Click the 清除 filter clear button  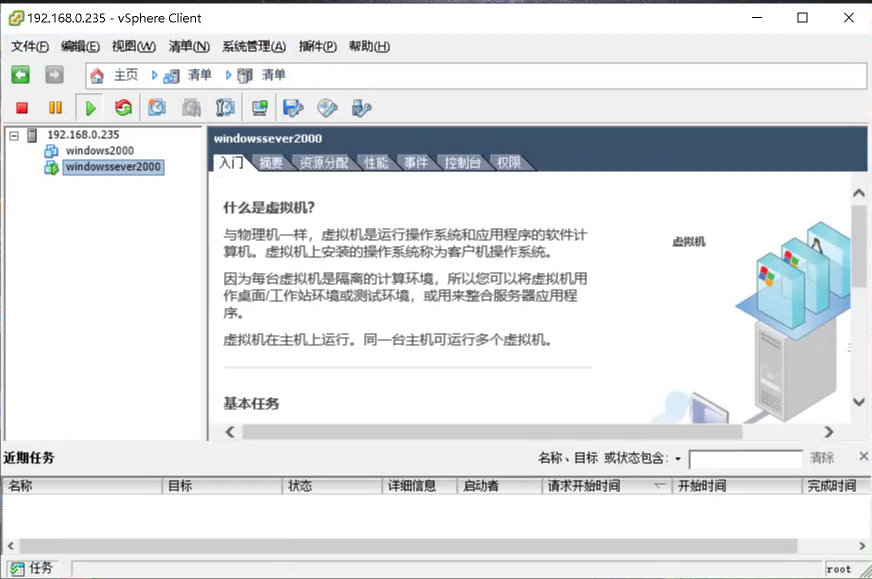pyautogui.click(x=822, y=458)
